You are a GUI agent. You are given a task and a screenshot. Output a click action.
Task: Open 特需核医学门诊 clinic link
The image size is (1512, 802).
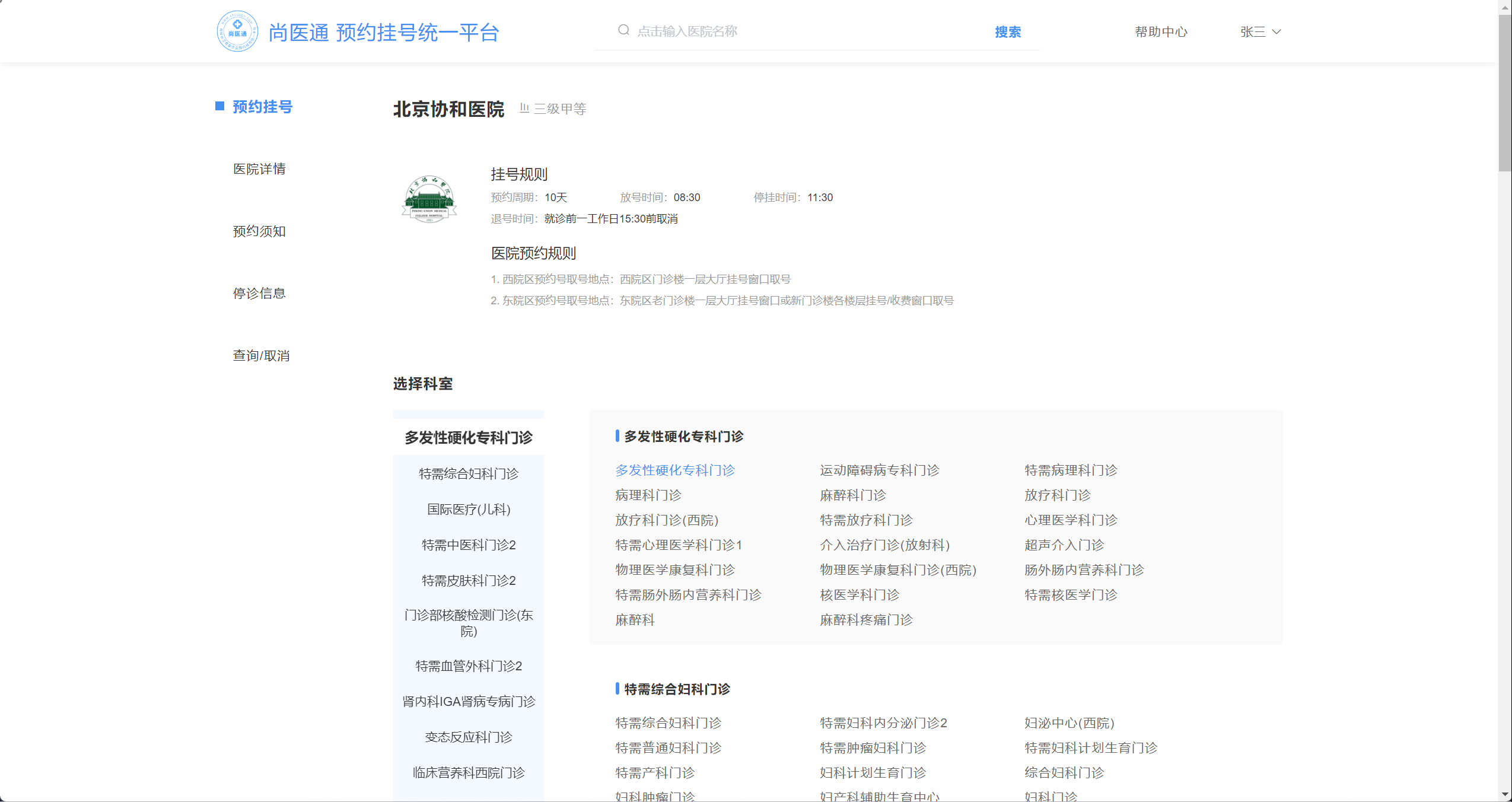1071,594
